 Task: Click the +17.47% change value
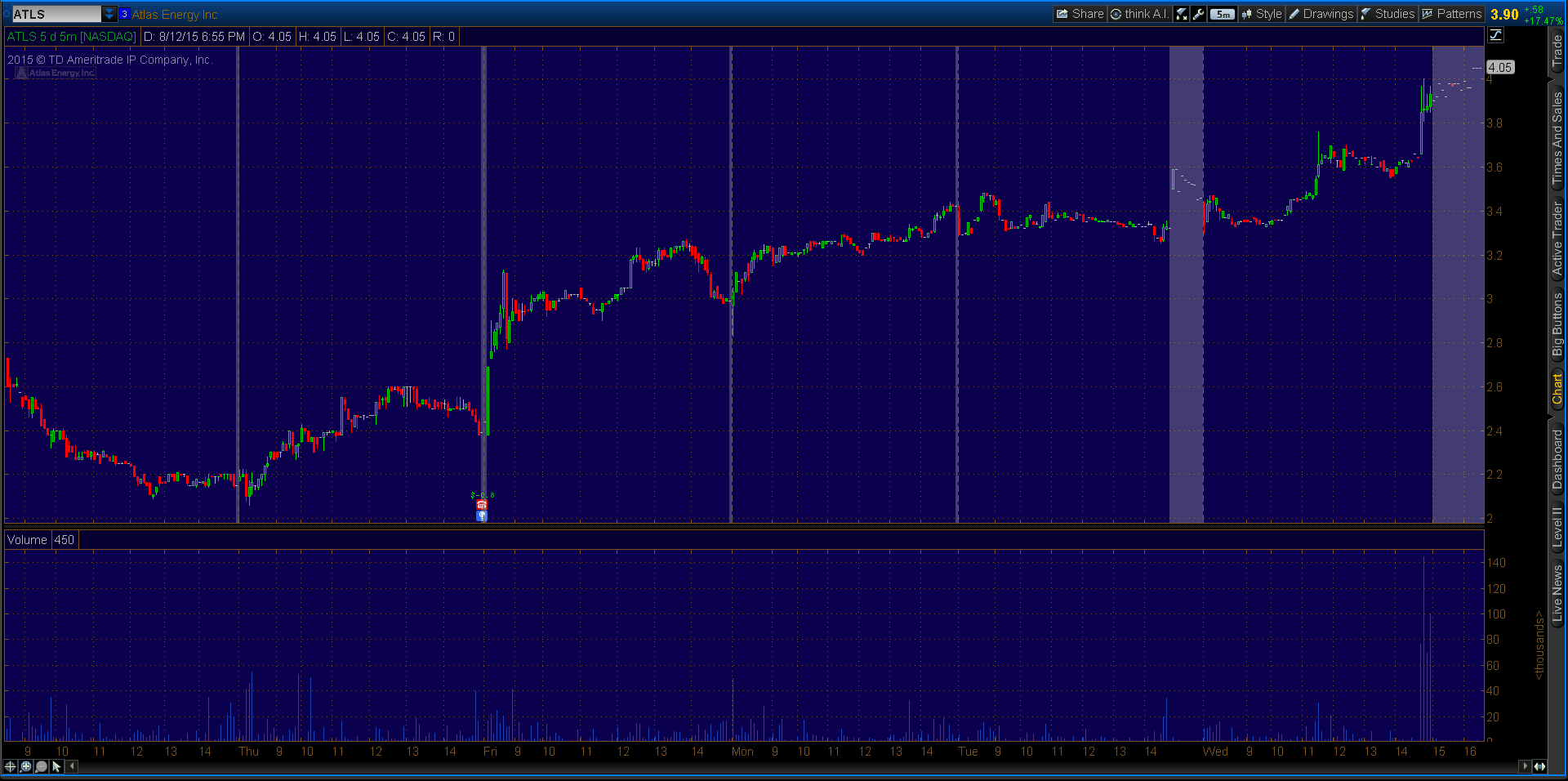point(1543,21)
